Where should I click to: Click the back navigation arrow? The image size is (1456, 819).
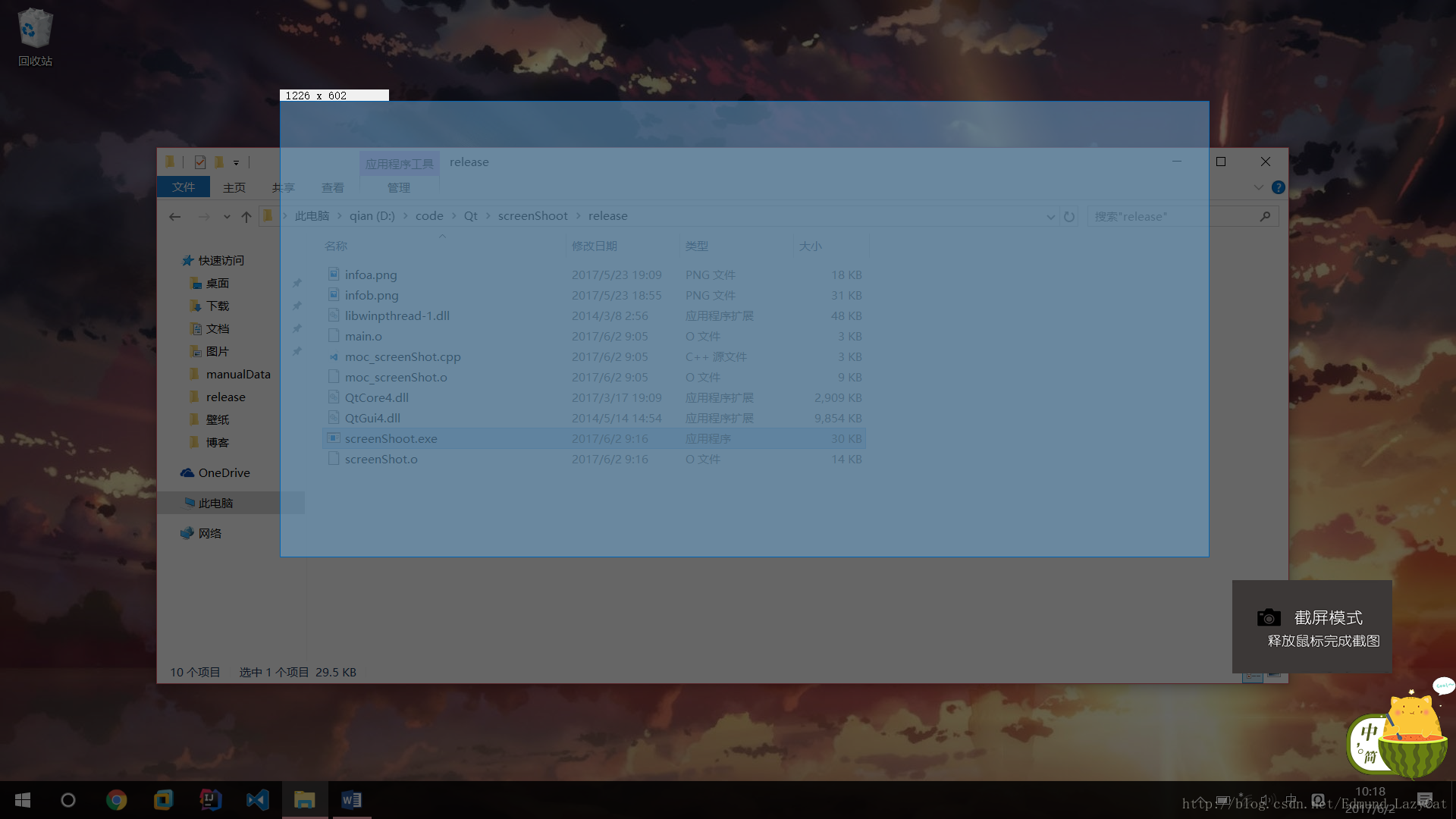(x=175, y=217)
